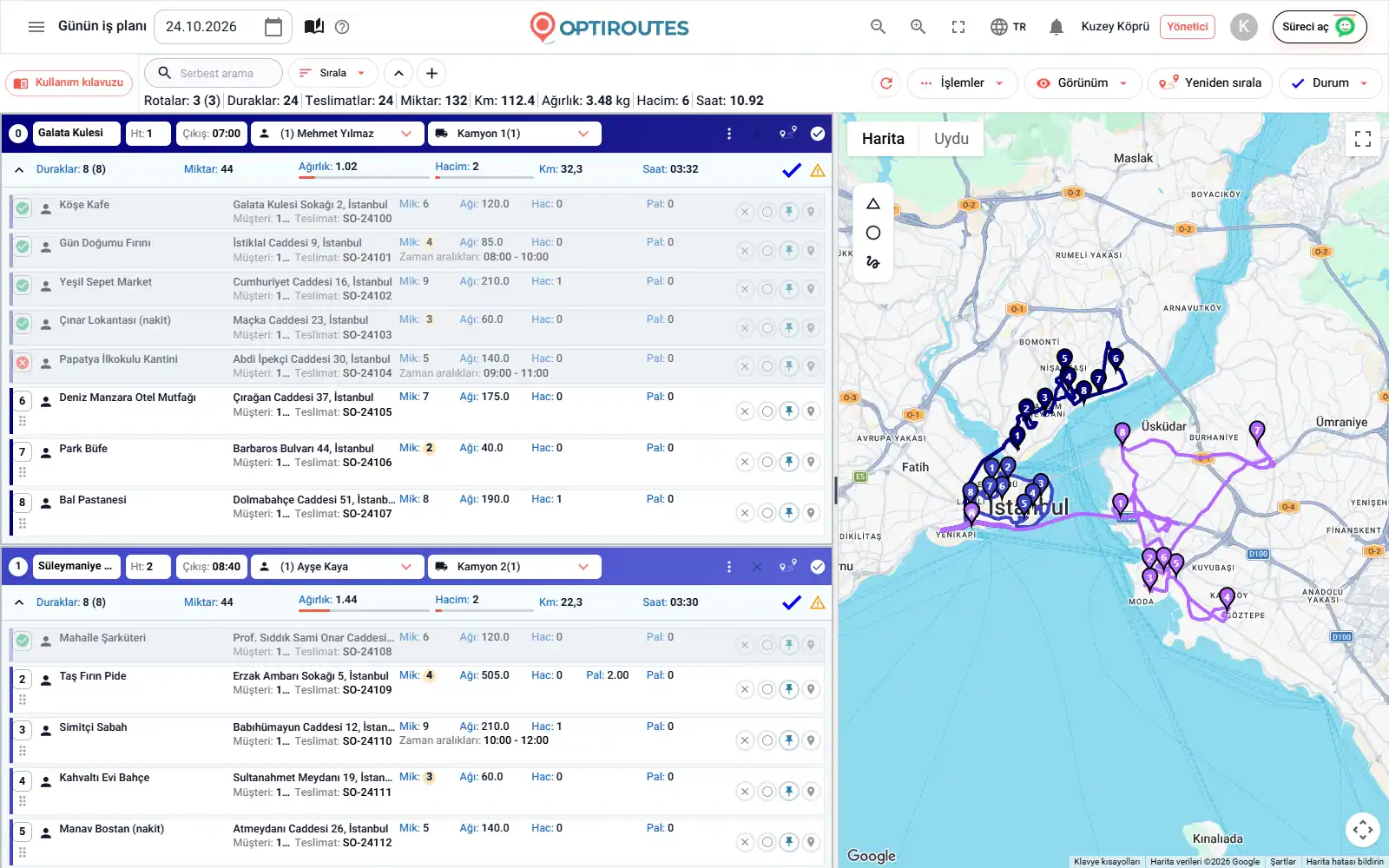Open the İşlemler menu
The image size is (1389, 868).
pyautogui.click(x=963, y=83)
